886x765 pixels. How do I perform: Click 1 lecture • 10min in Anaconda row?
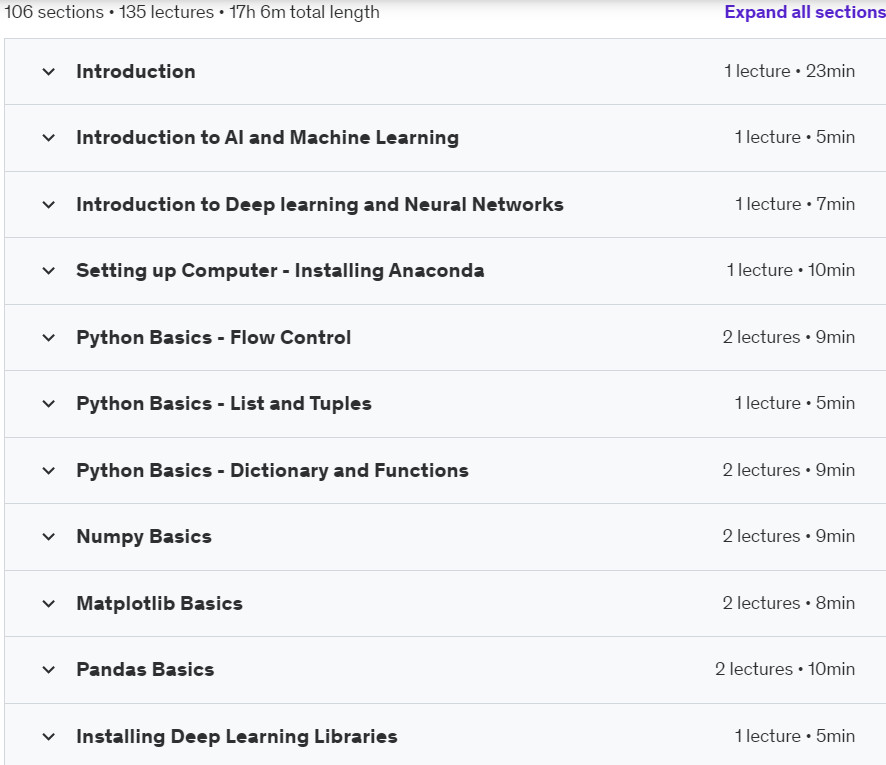(791, 270)
